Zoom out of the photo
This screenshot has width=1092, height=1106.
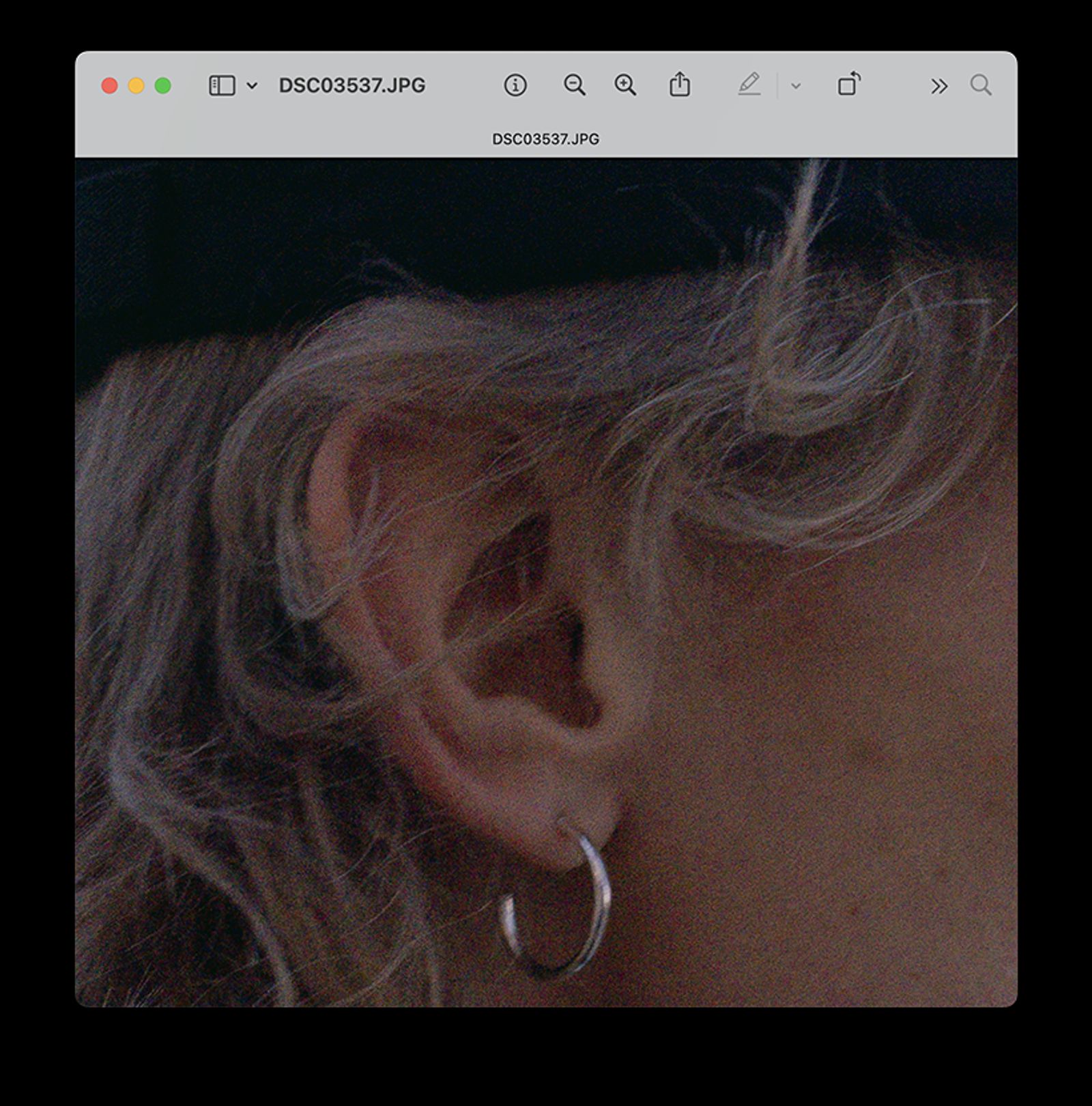(574, 85)
